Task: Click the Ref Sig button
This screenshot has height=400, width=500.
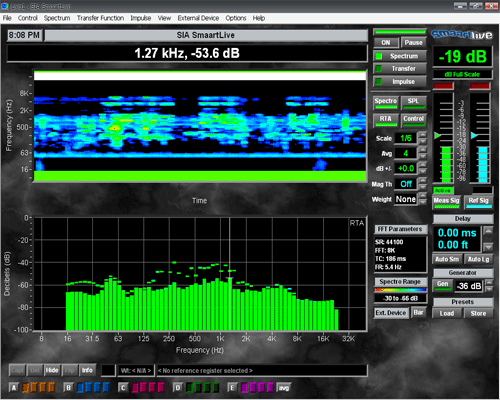Action: 478,202
